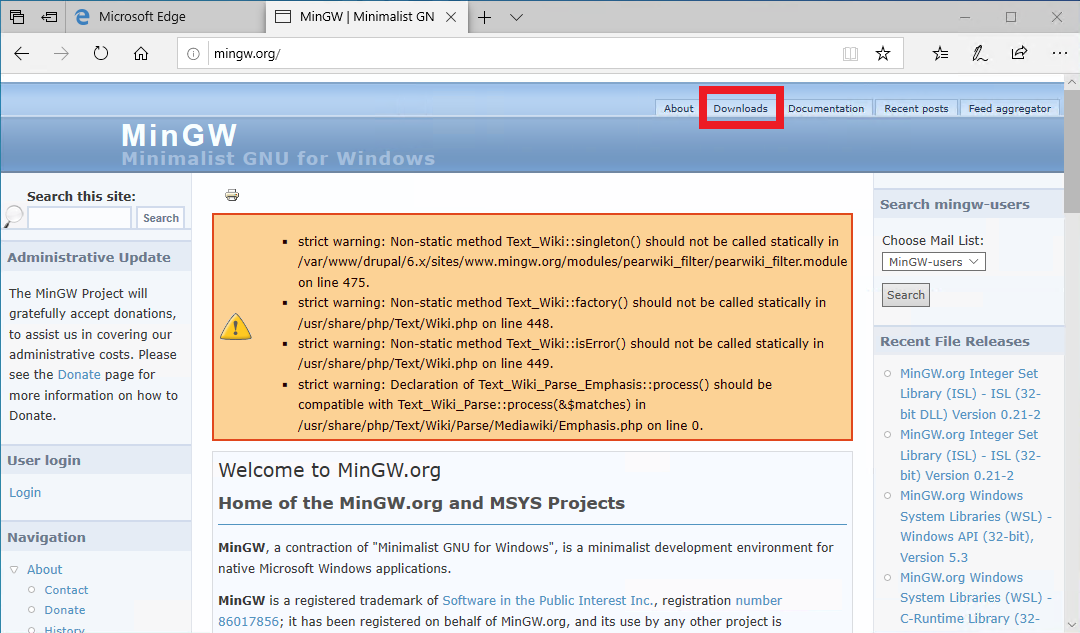Click the page vertical scrollbar thumb
The width and height of the screenshot is (1080, 633).
click(1071, 152)
